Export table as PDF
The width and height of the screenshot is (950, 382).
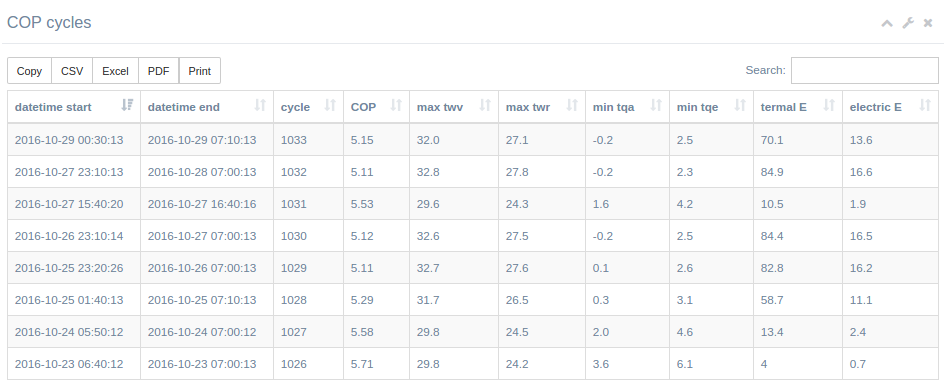pyautogui.click(x=159, y=71)
